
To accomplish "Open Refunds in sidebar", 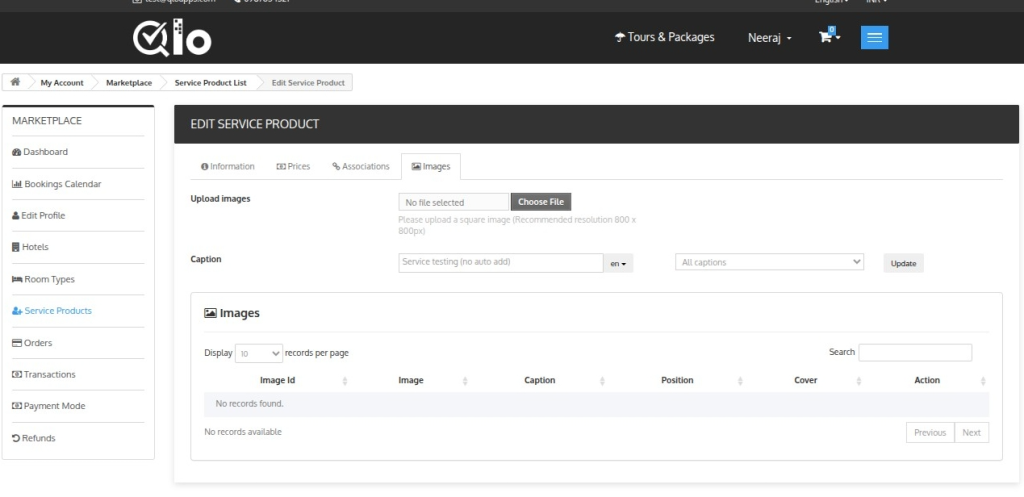I will (34, 438).
